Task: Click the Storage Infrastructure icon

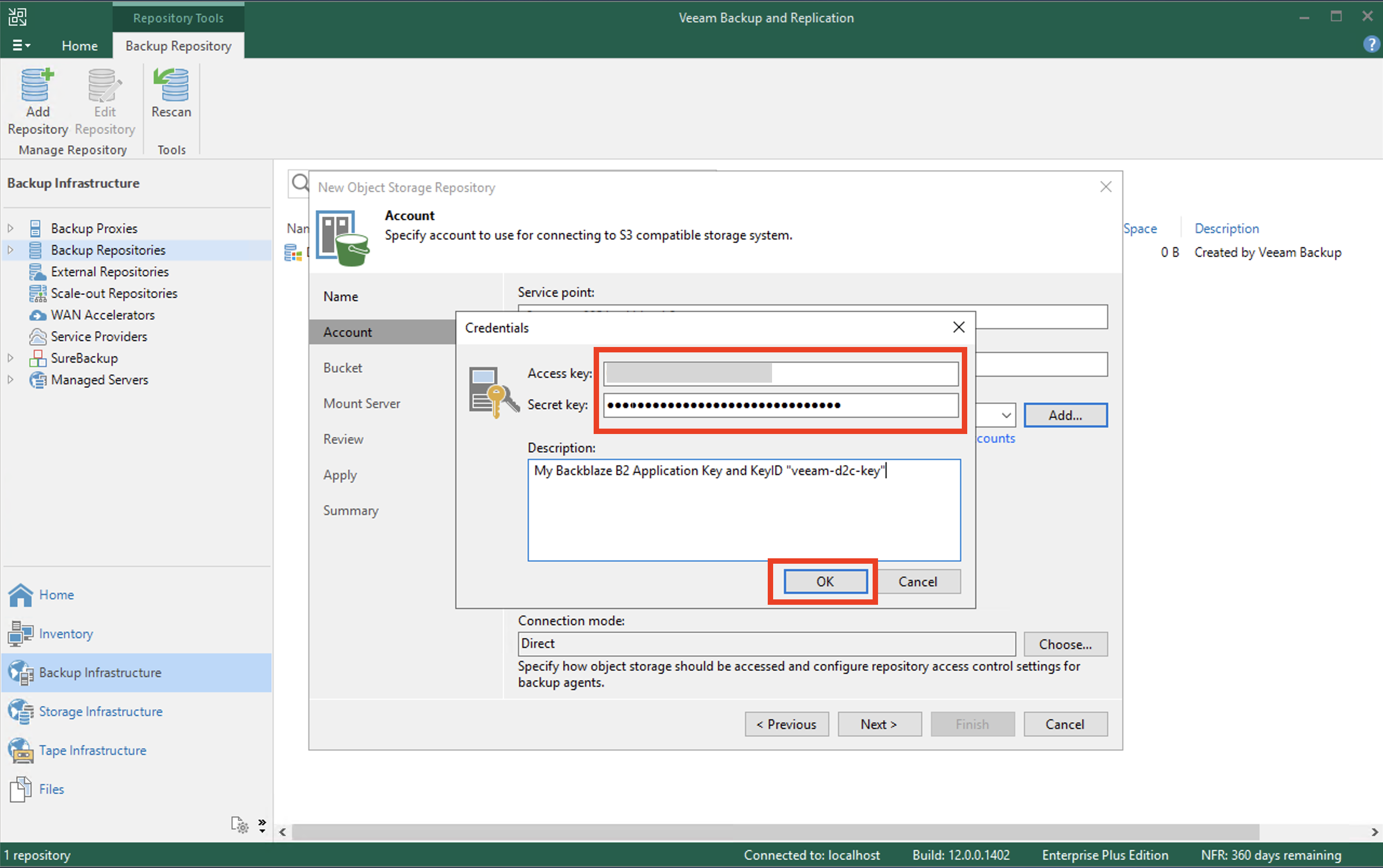Action: click(21, 712)
